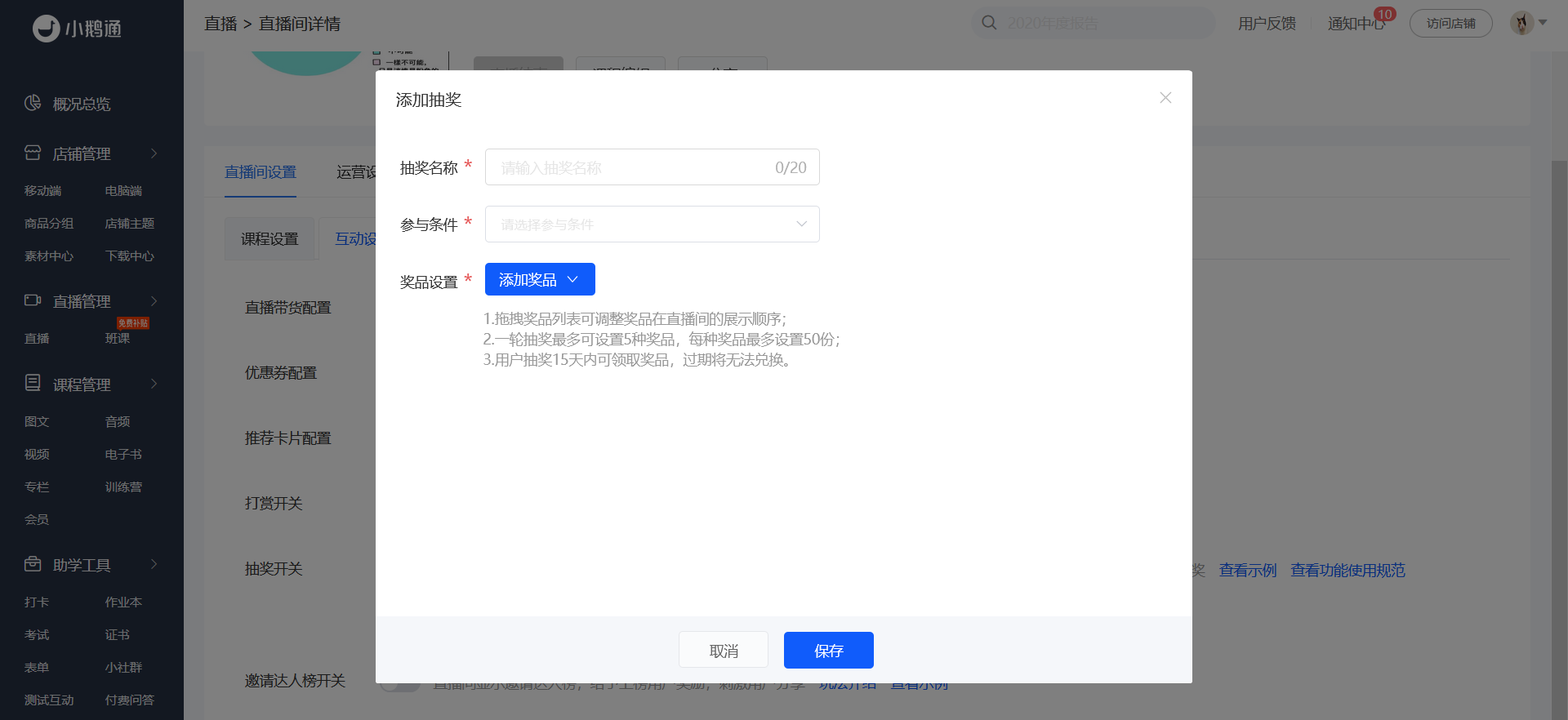
Task: Switch to the 直播间设置 tab
Action: [261, 172]
